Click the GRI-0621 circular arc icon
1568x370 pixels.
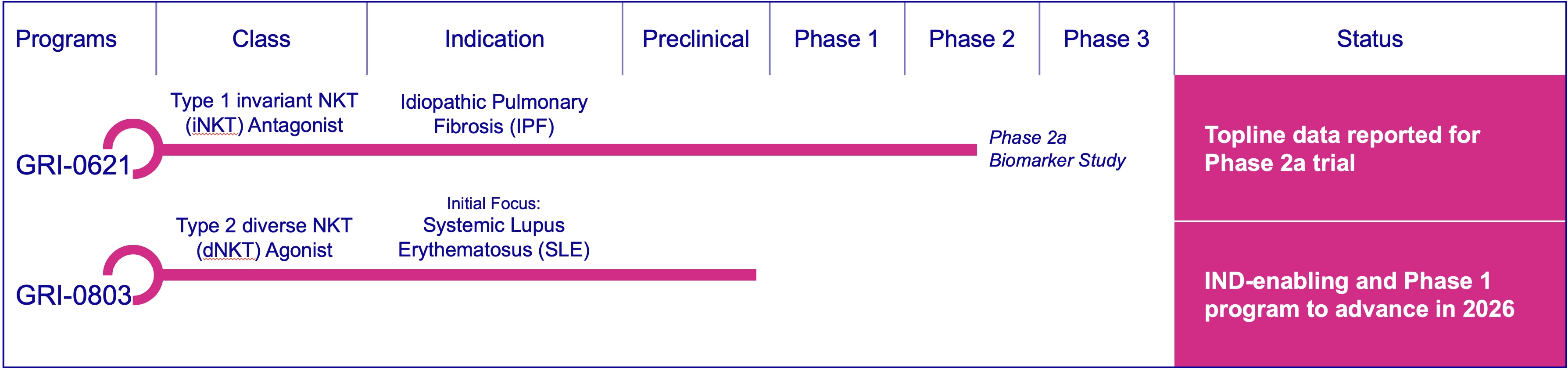click(x=146, y=132)
